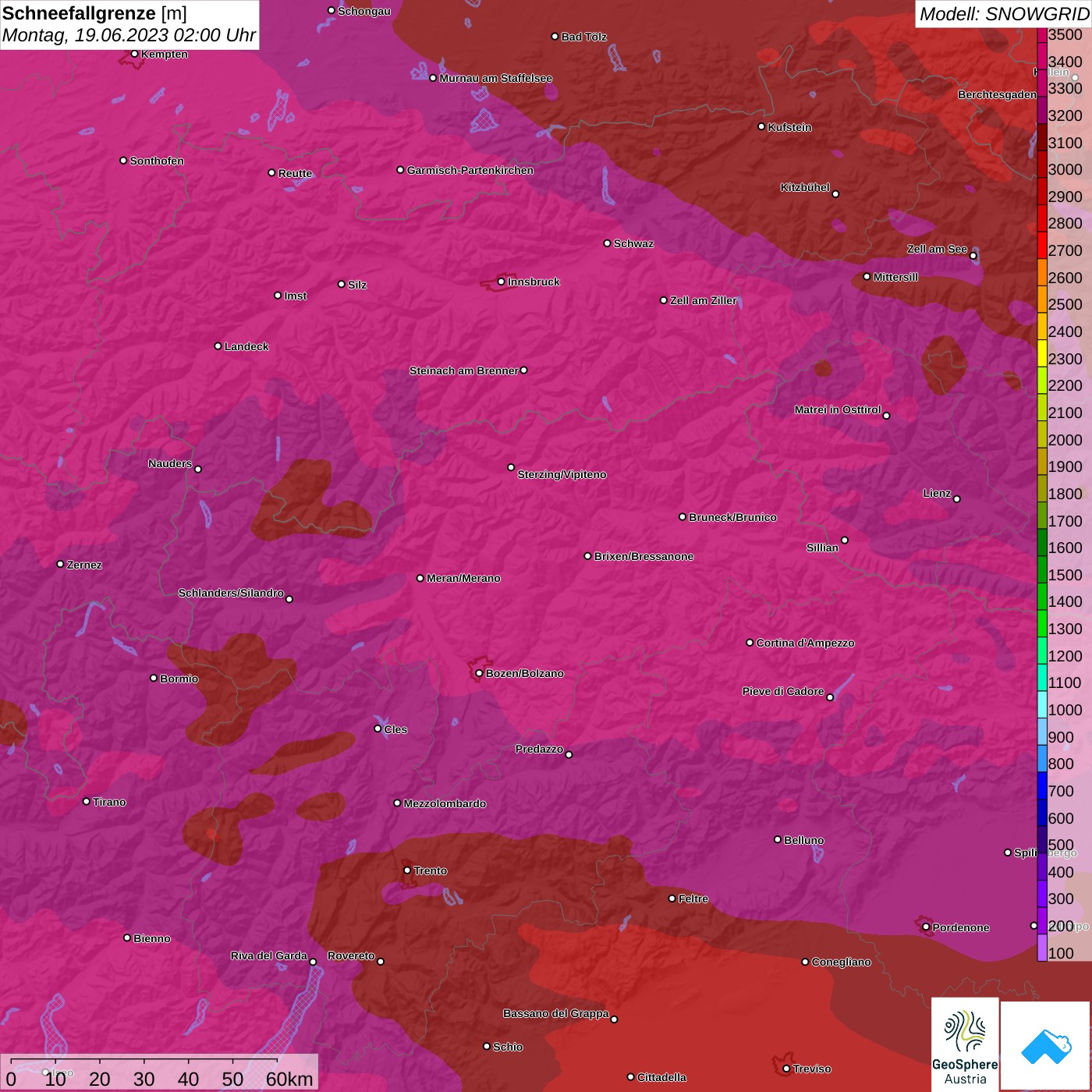Select the orange 2600 legend color swatch

pyautogui.click(x=1042, y=272)
